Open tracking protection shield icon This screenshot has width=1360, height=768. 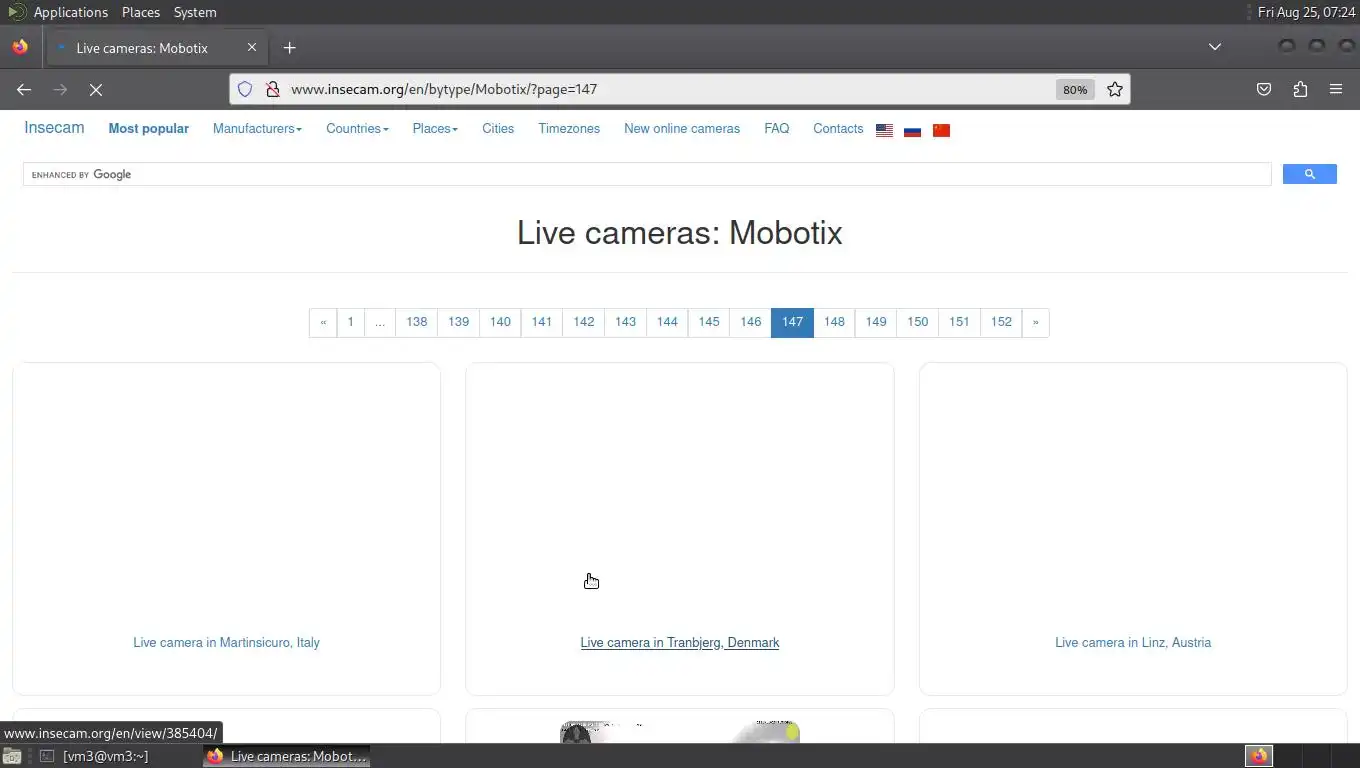(x=245, y=89)
